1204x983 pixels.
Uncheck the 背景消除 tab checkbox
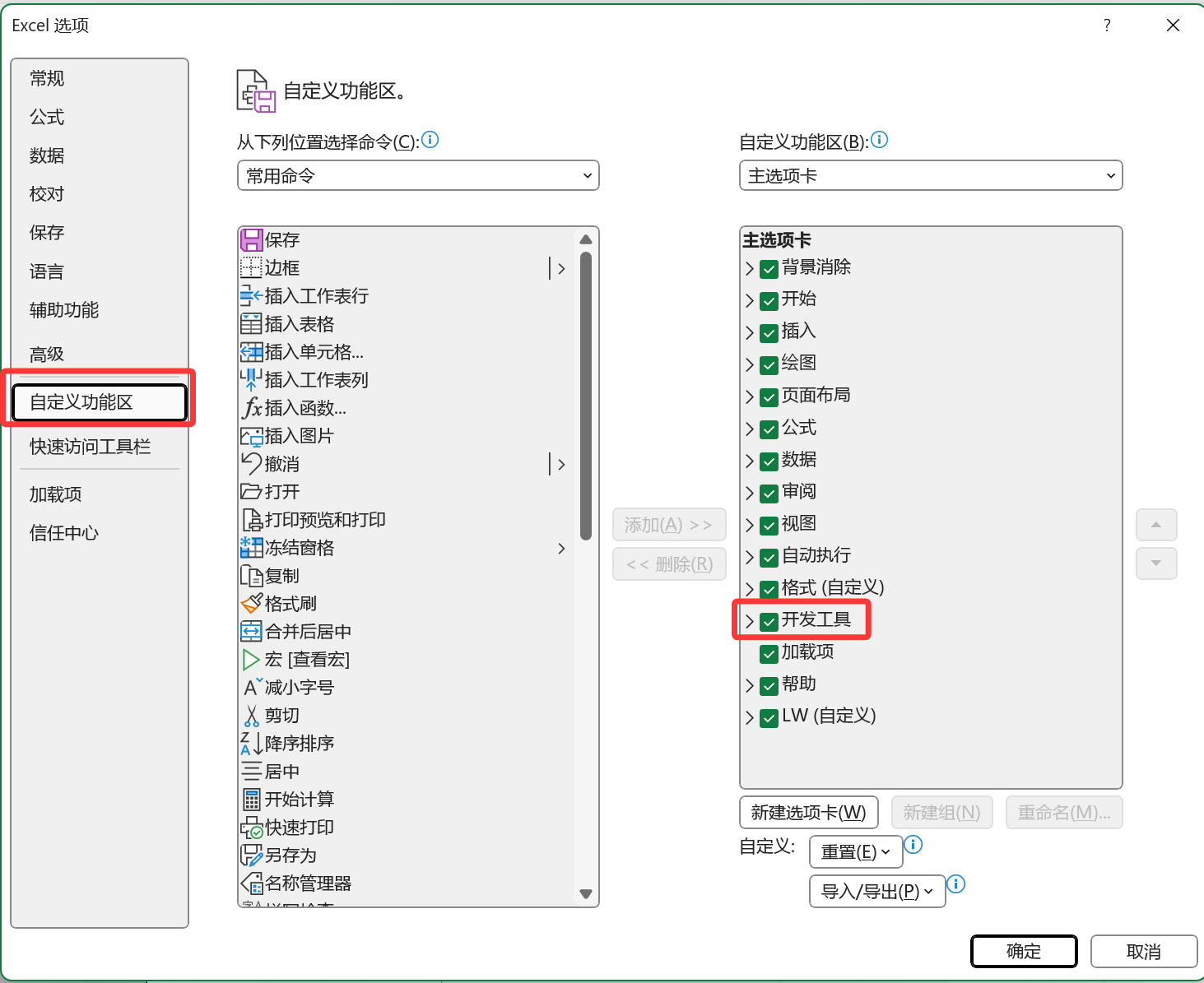click(769, 268)
